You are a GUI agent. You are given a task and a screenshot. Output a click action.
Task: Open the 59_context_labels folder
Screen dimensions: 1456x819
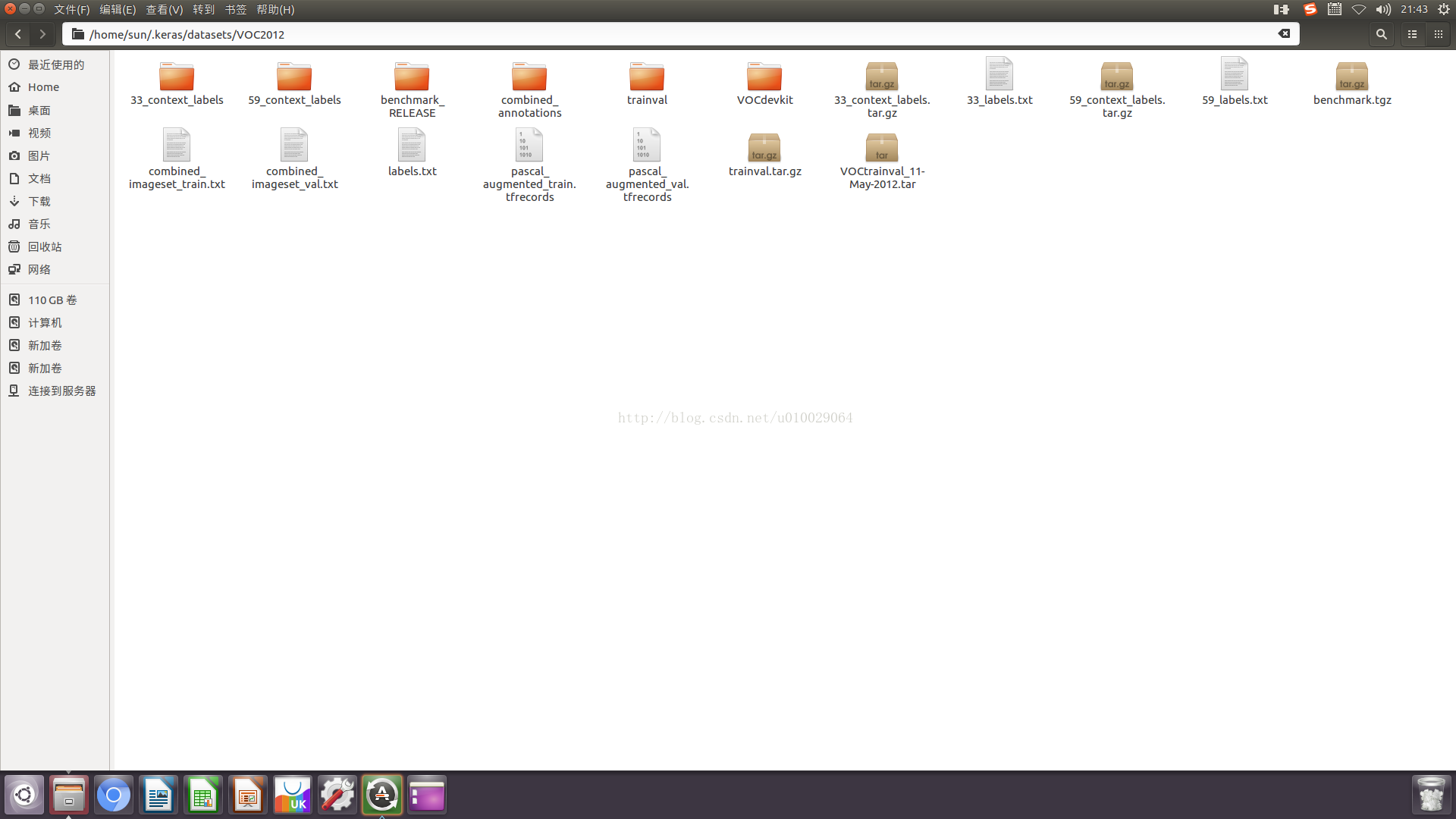point(294,83)
